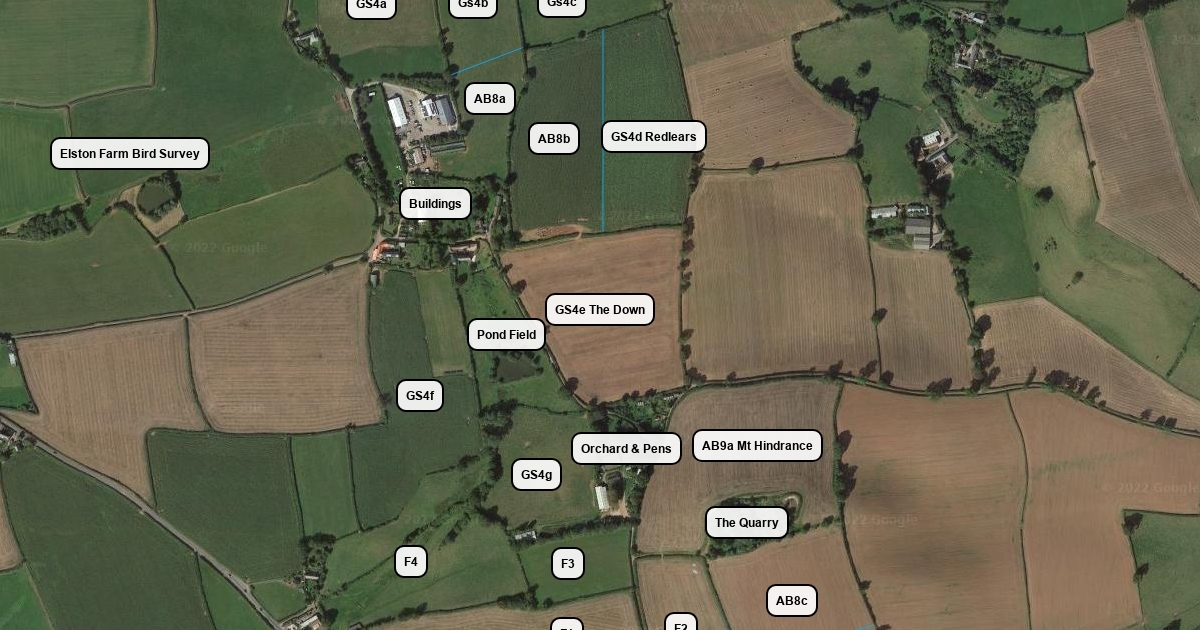
Task: Open the AB8c field marker
Action: click(x=792, y=601)
